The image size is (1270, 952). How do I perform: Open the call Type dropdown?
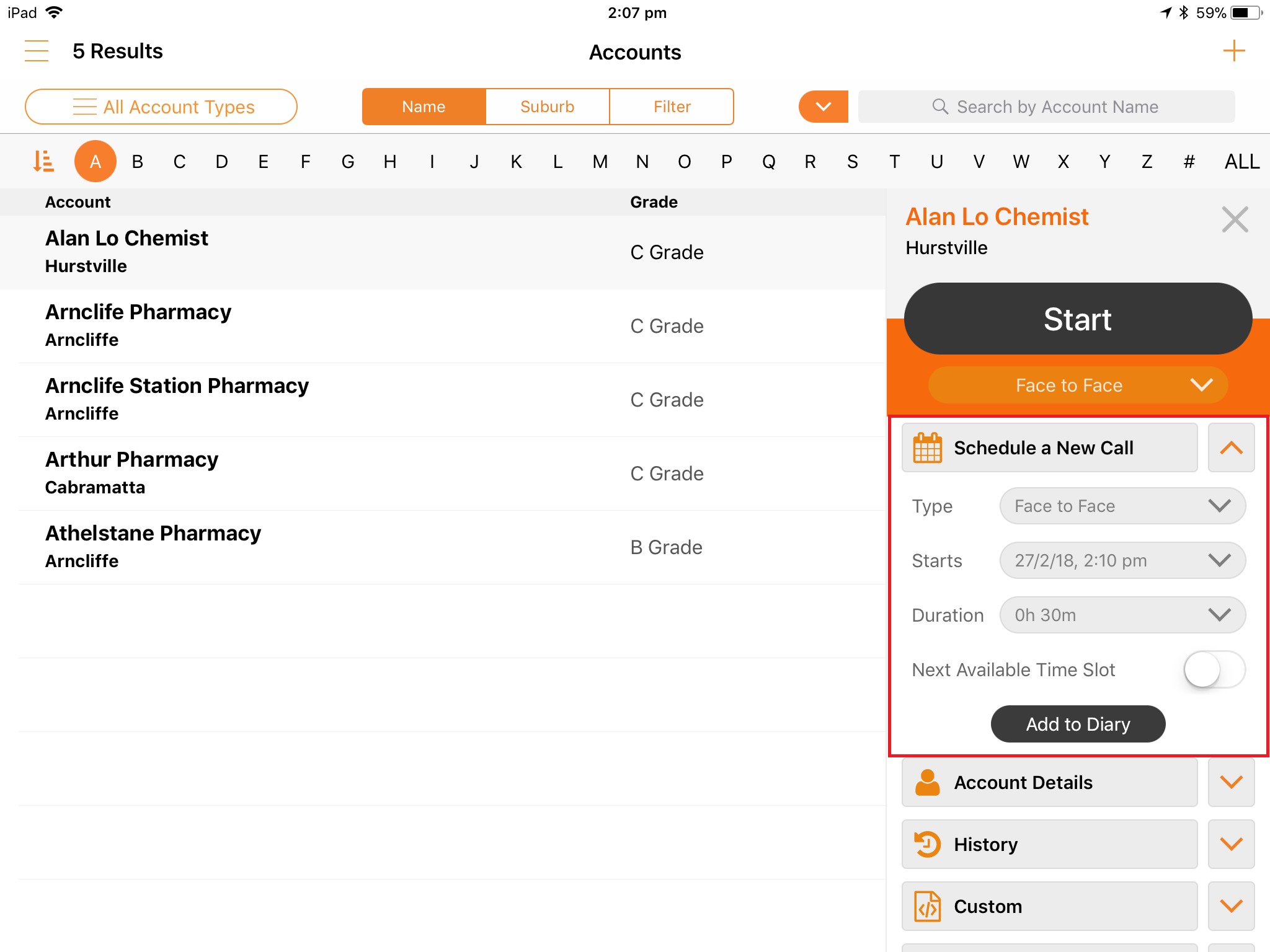(x=1122, y=506)
